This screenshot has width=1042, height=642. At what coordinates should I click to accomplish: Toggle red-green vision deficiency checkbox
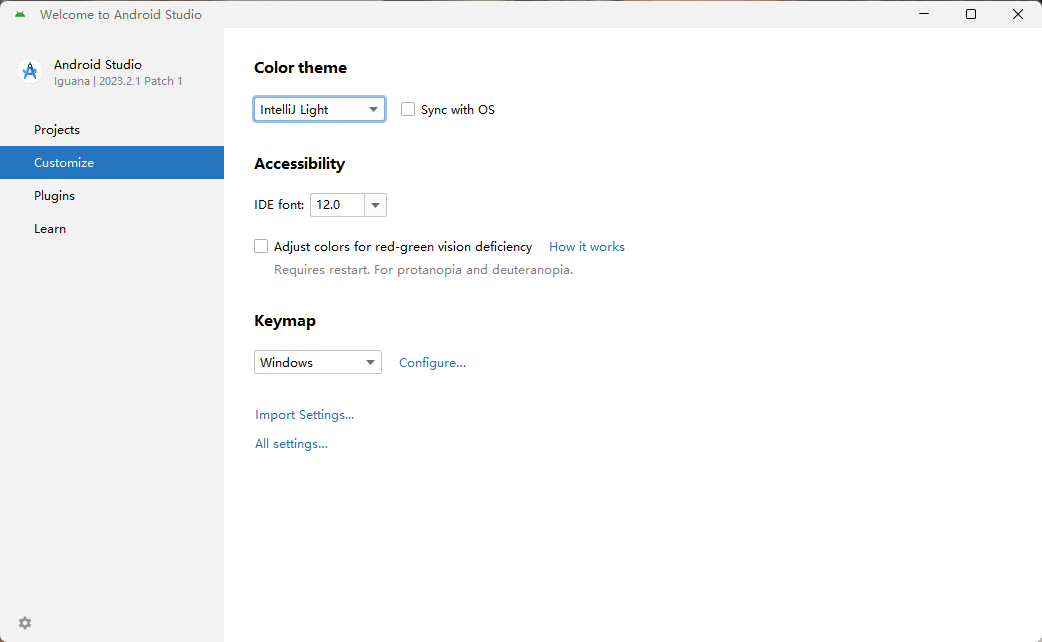(x=261, y=247)
